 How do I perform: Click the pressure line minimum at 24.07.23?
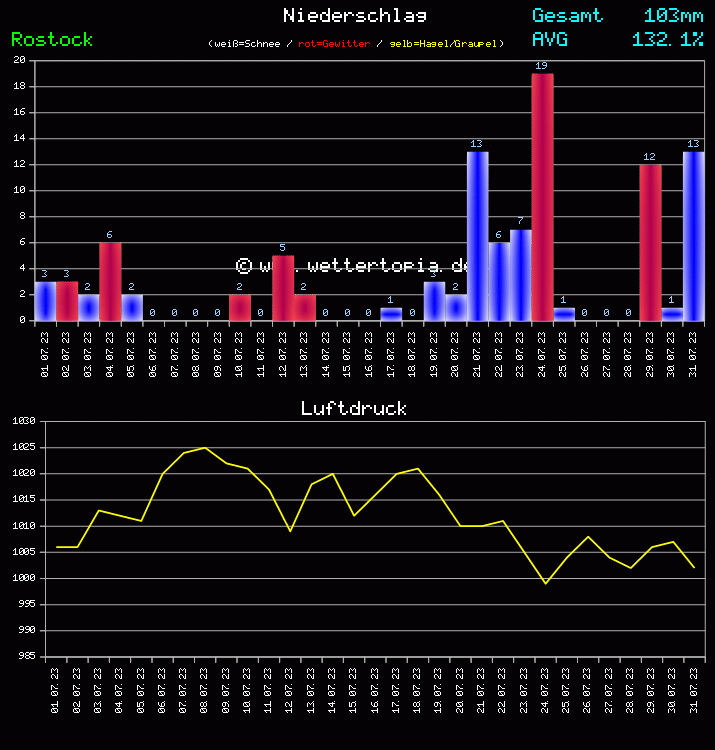[545, 583]
